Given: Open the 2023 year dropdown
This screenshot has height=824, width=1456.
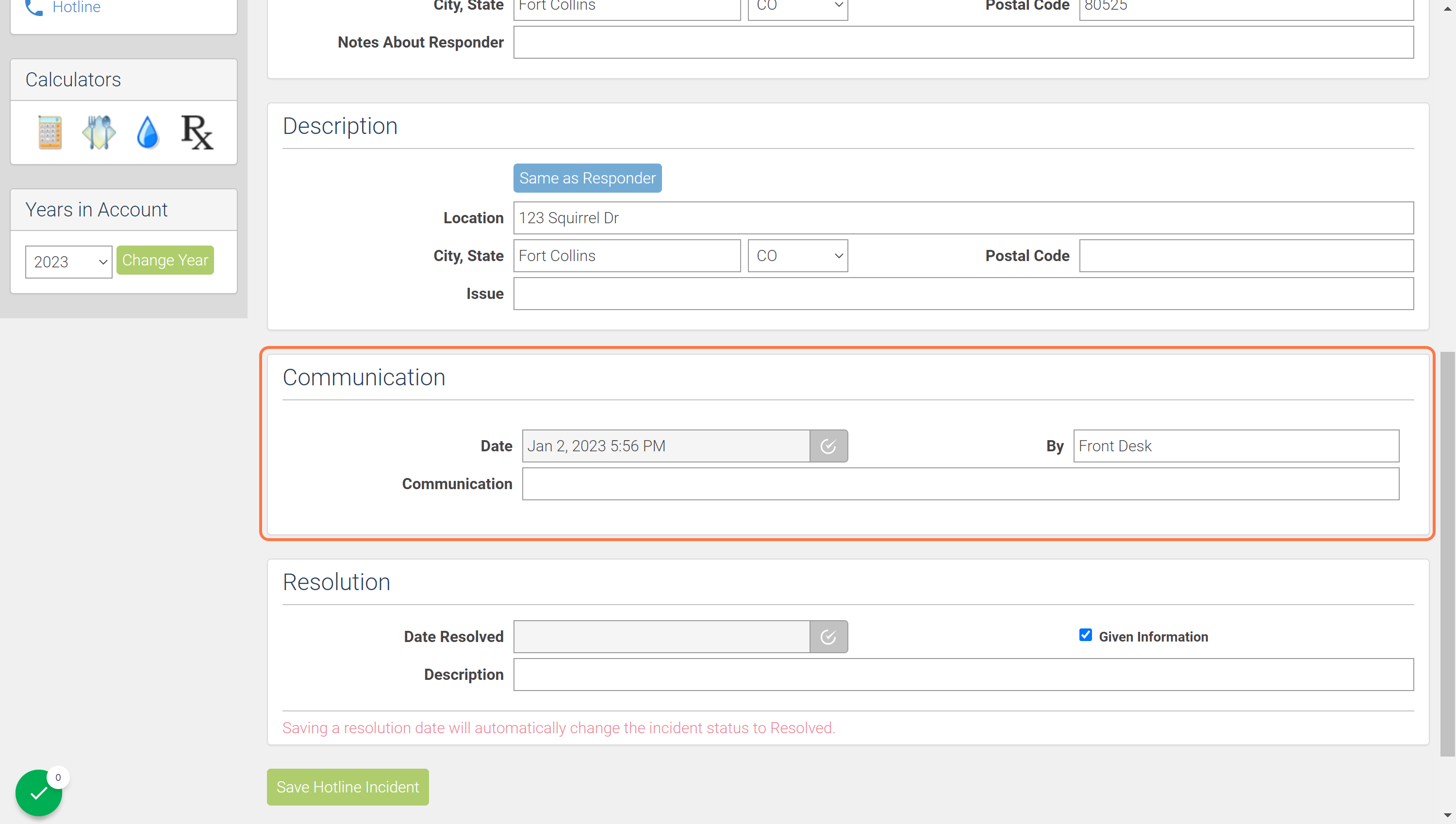Looking at the screenshot, I should [68, 262].
